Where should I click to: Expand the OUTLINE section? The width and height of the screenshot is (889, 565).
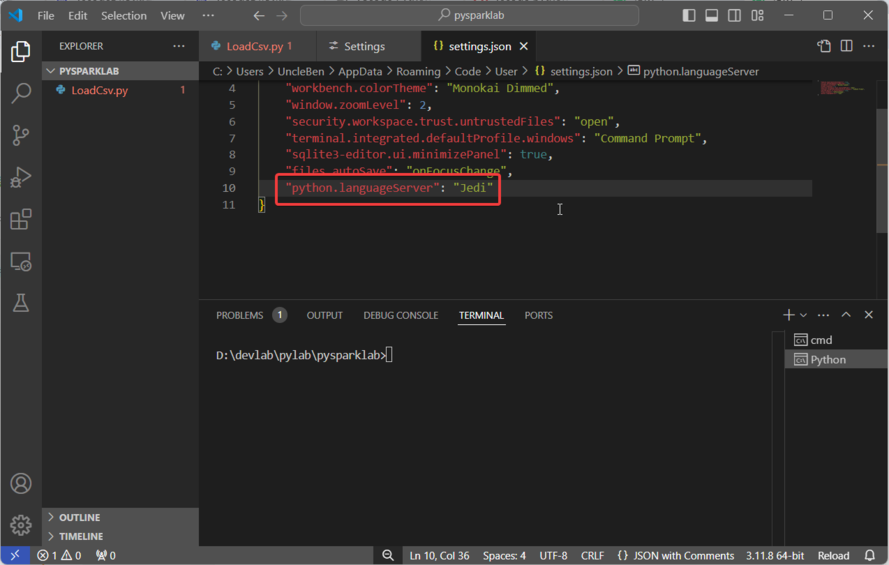[79, 517]
